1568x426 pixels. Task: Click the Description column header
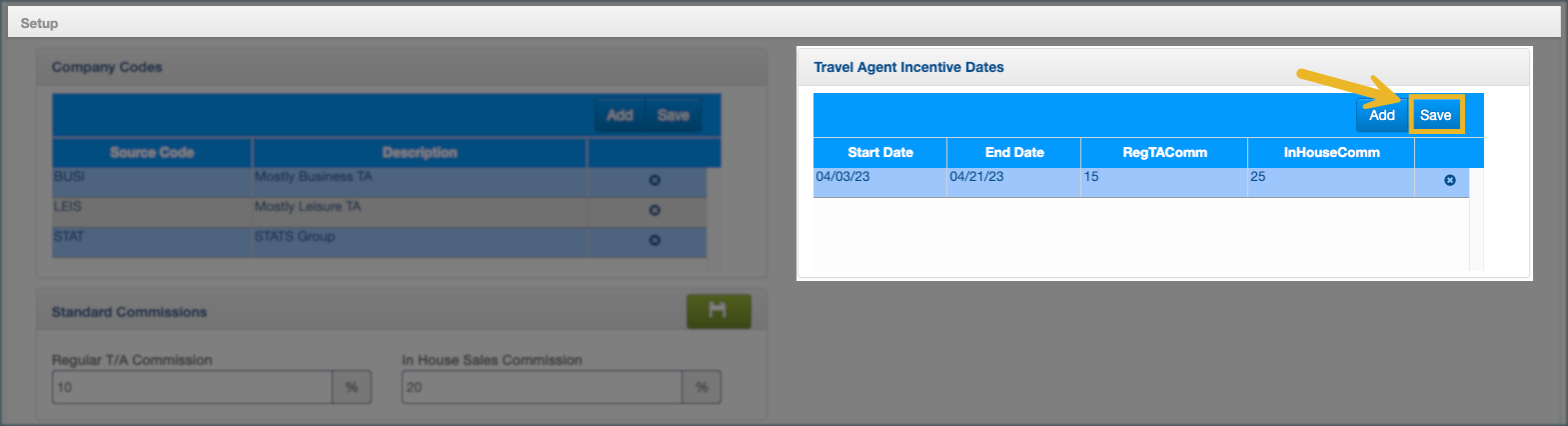[419, 153]
